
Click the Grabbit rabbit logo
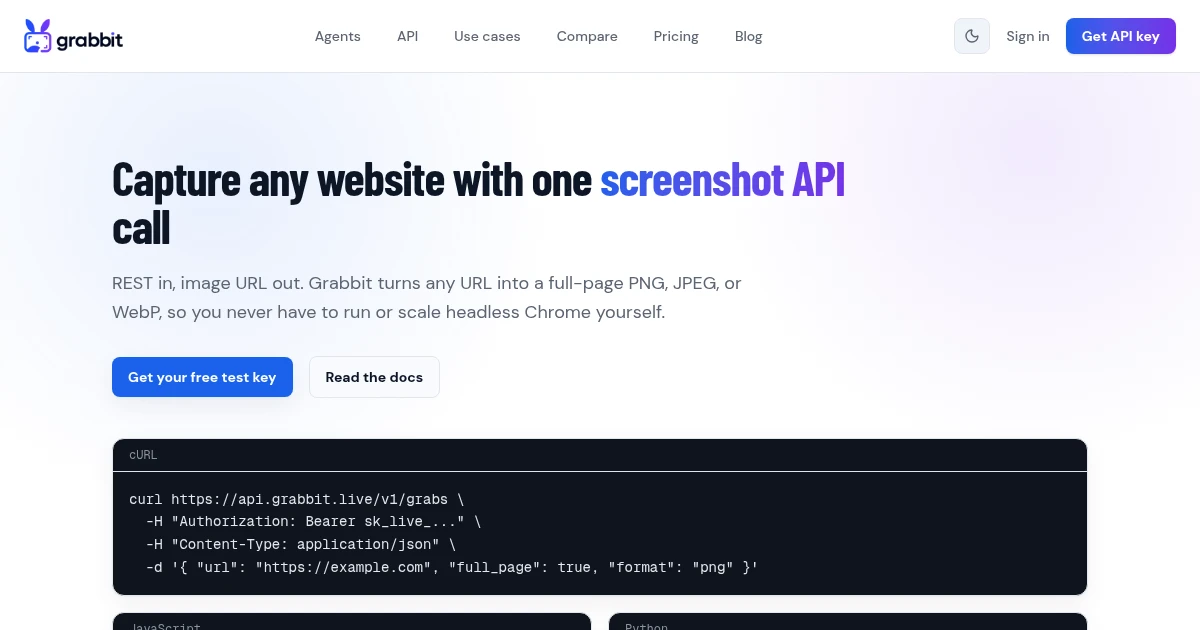(73, 36)
